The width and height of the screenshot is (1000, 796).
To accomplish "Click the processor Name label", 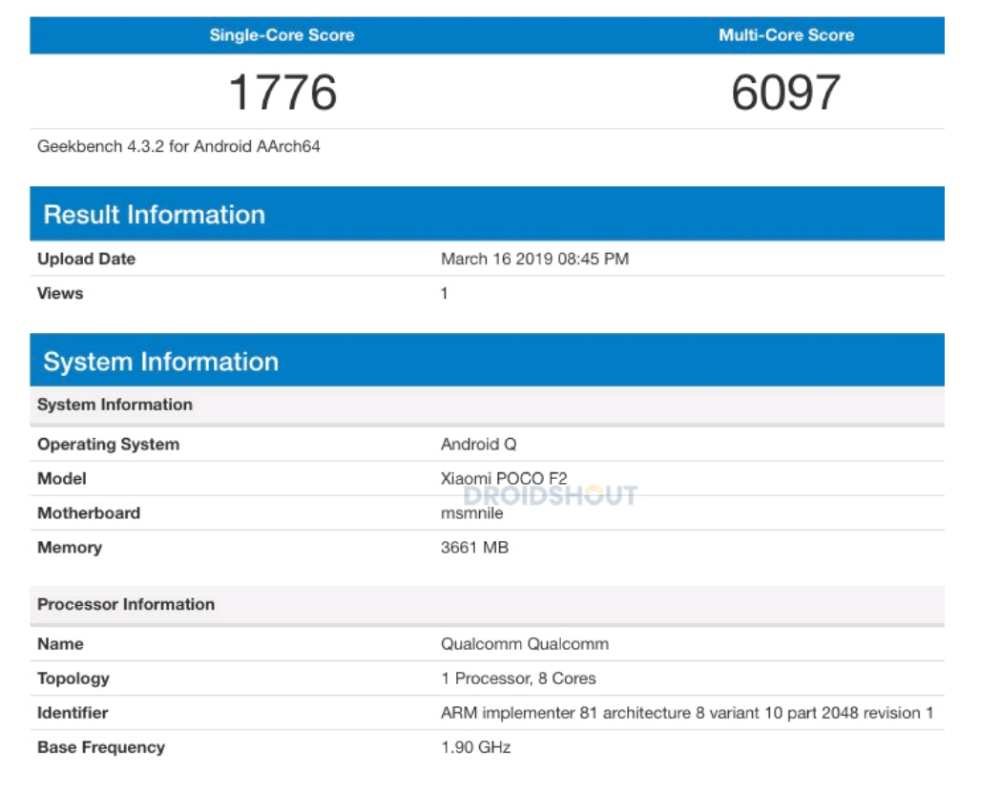I will 60,644.
